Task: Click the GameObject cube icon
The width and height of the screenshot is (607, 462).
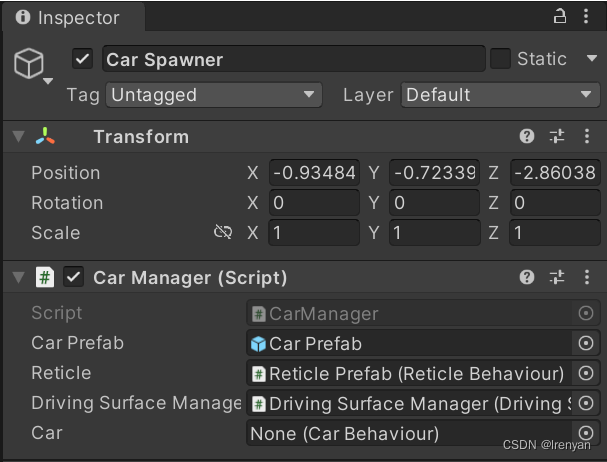Action: (x=28, y=63)
